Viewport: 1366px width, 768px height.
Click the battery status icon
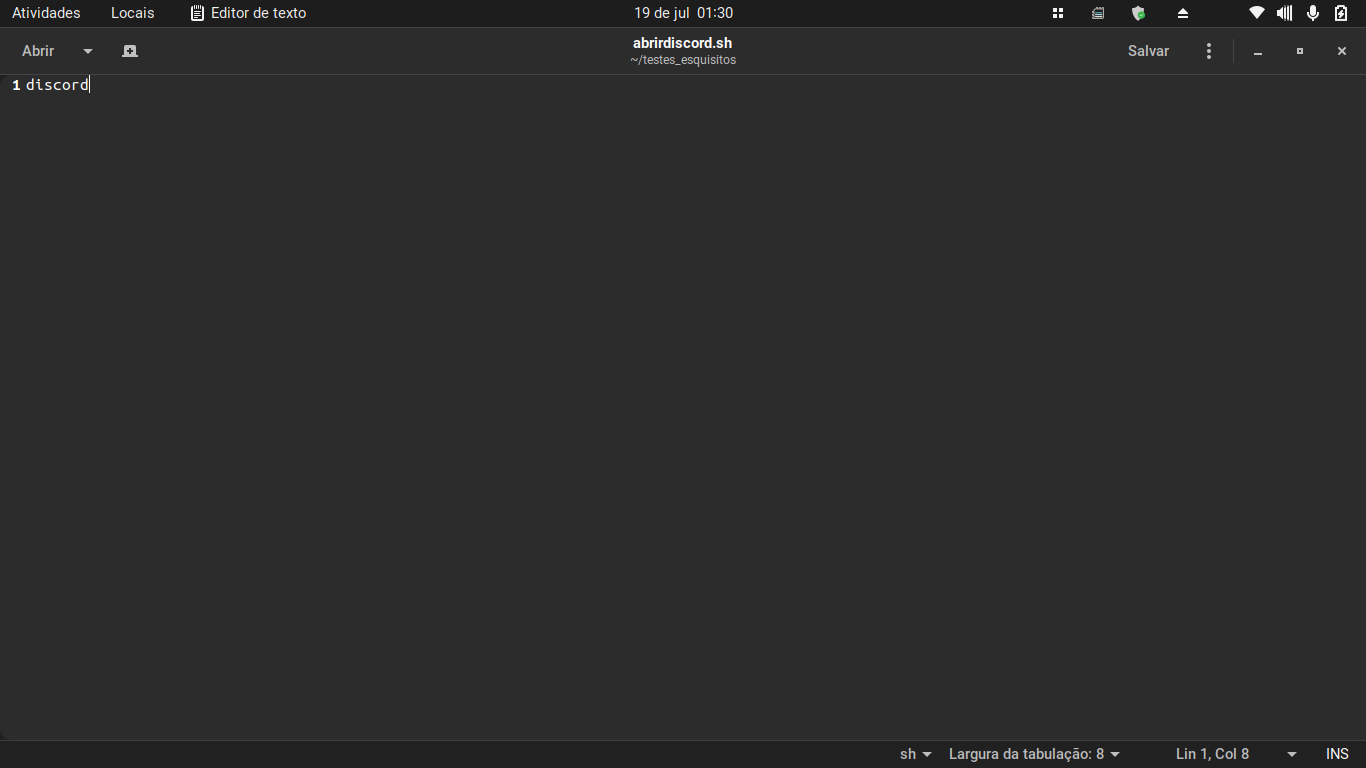coord(1341,13)
